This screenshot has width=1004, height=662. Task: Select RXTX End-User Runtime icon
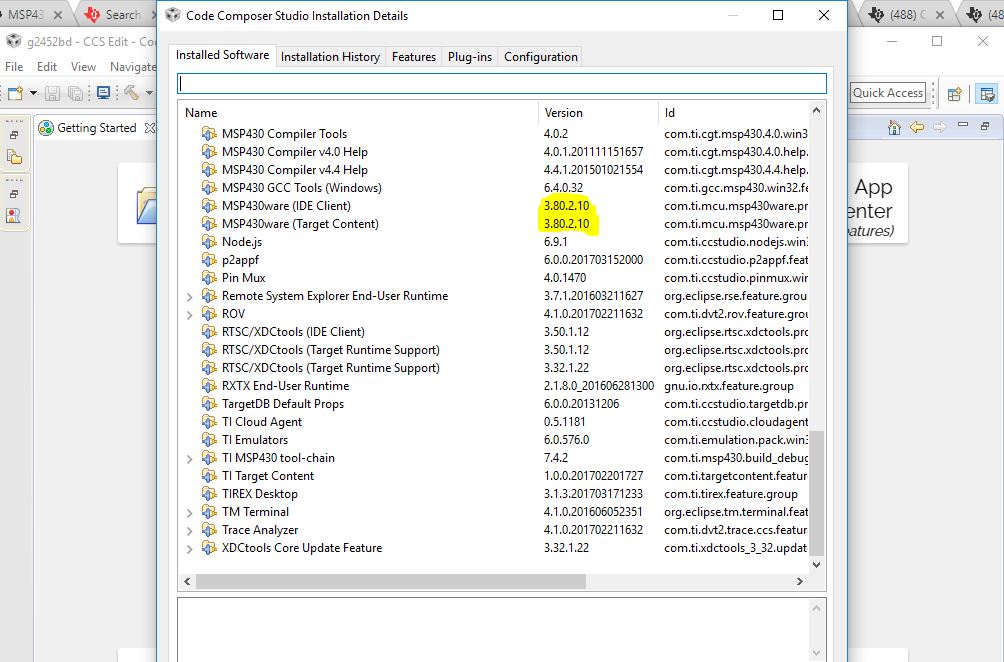point(209,385)
